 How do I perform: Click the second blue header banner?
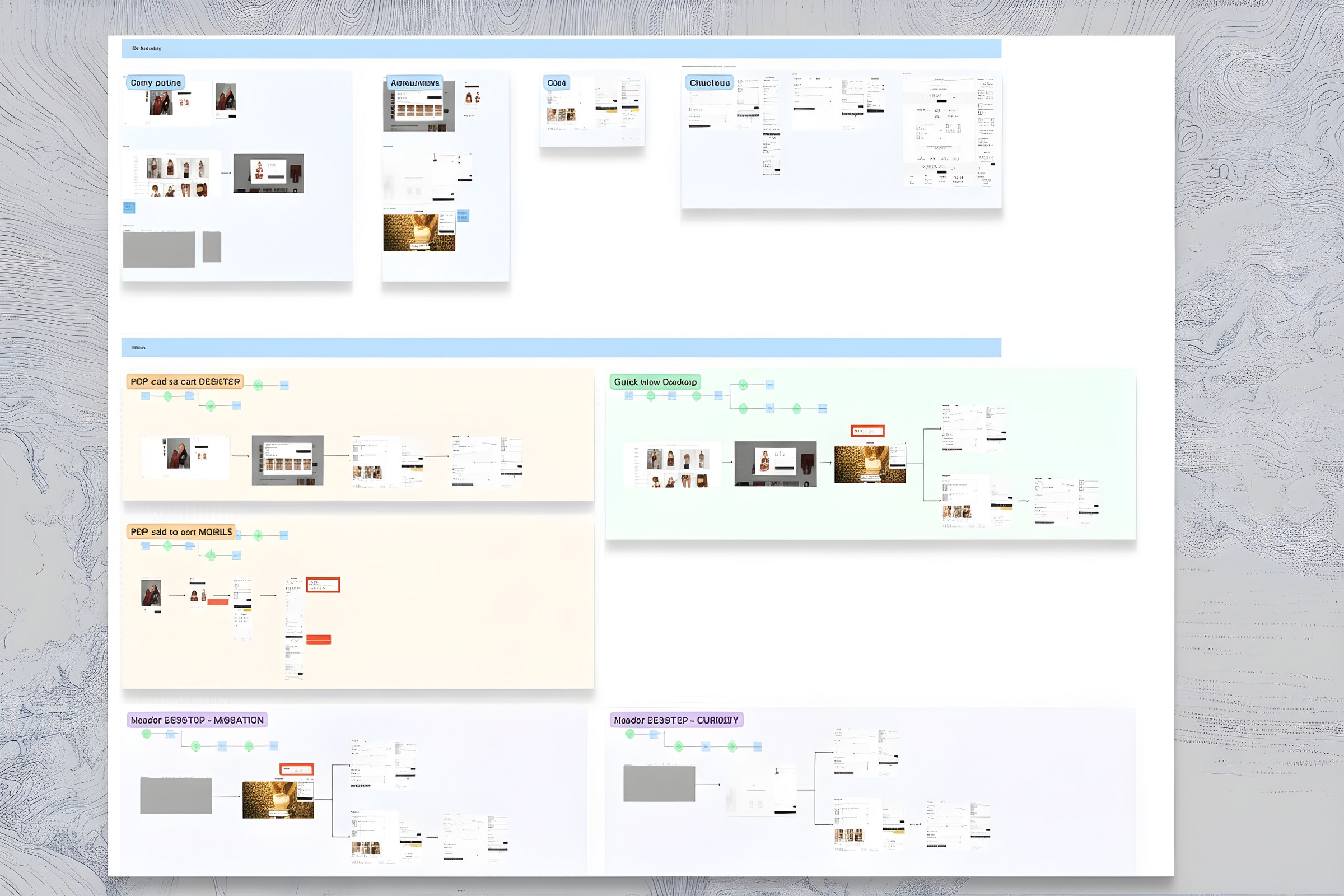point(561,347)
